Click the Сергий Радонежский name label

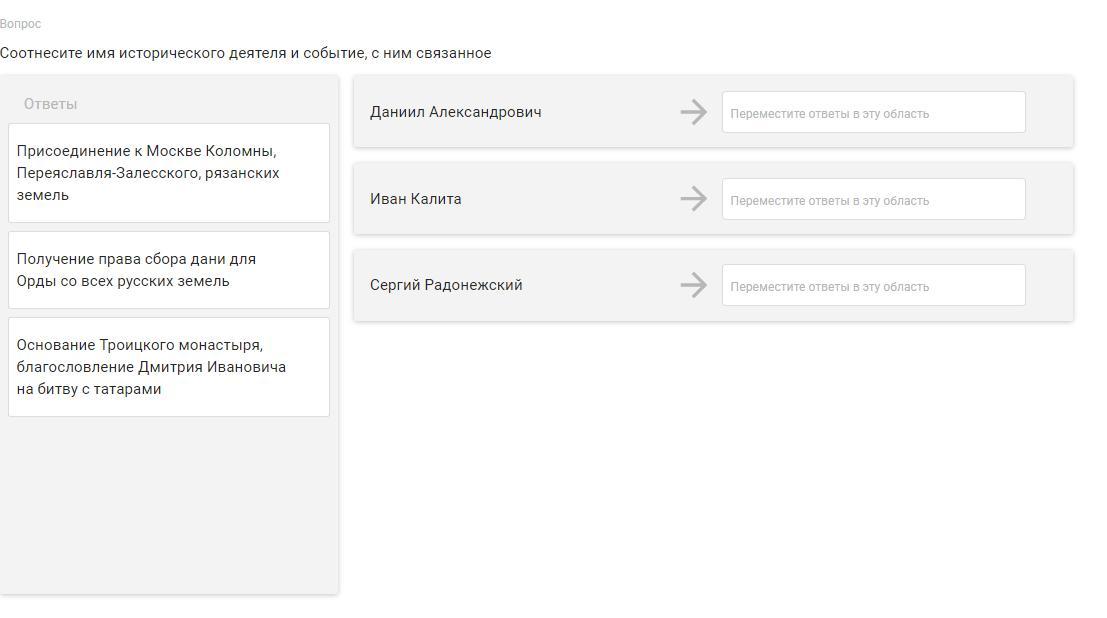446,285
